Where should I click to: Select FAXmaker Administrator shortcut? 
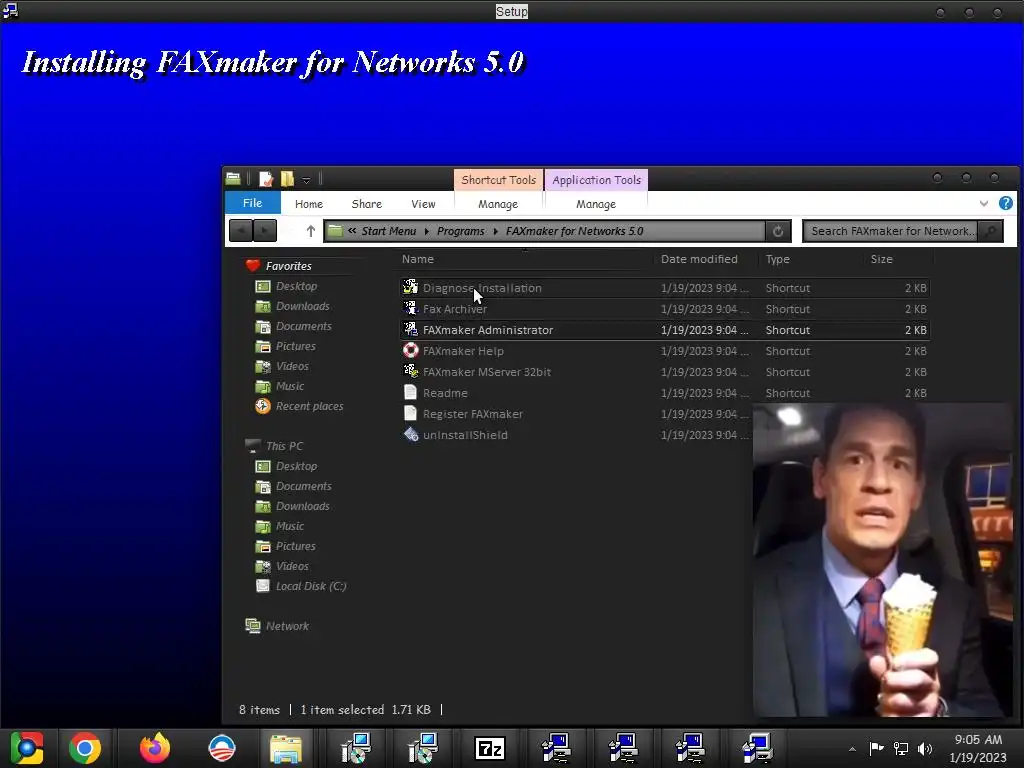click(x=488, y=330)
